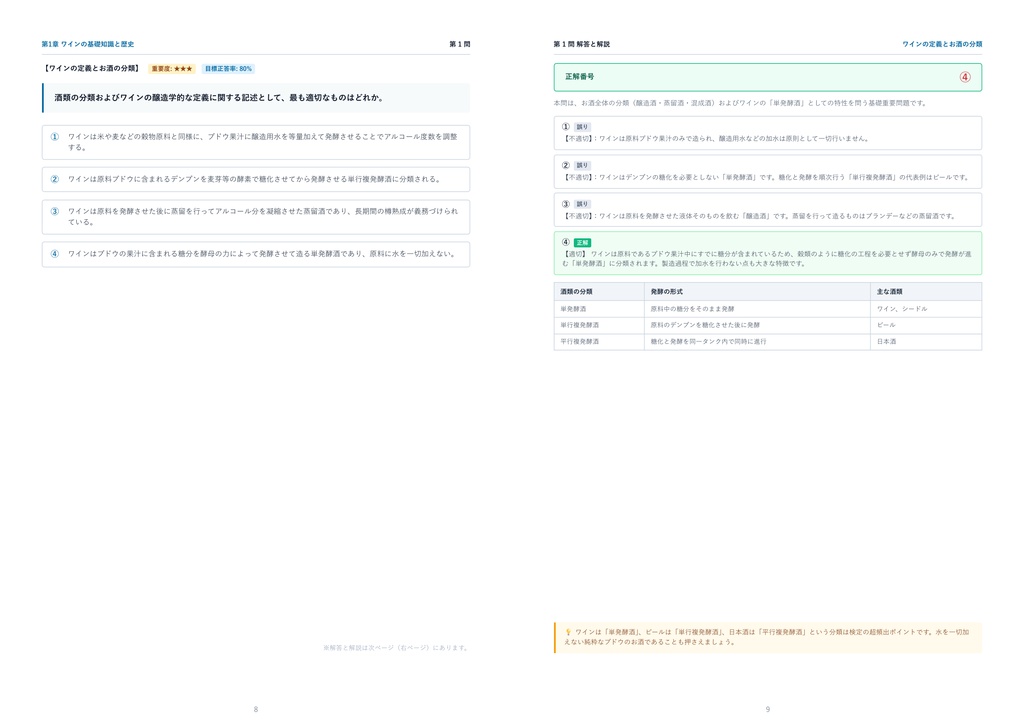Screen dimensions: 1024x724
Task: Click the 【適切】 explanation text in the green box
Action: coord(767,259)
